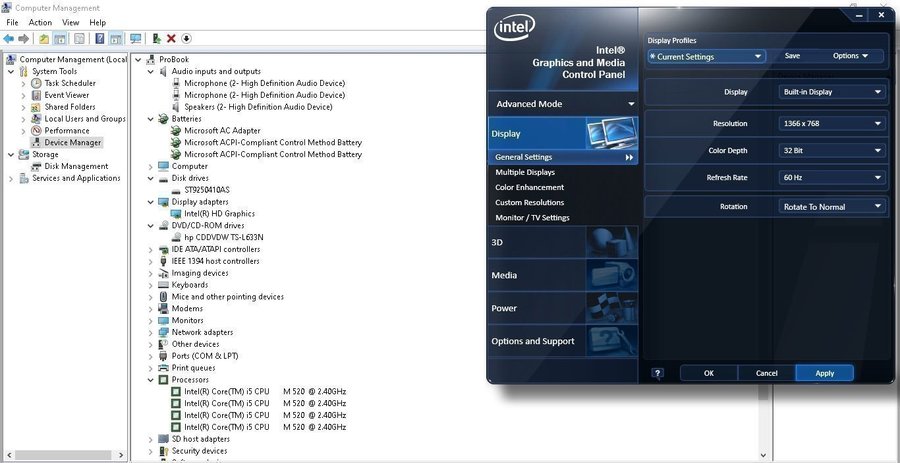Click the red X Uninstall device icon
This screenshot has width=900, height=463.
(171, 38)
